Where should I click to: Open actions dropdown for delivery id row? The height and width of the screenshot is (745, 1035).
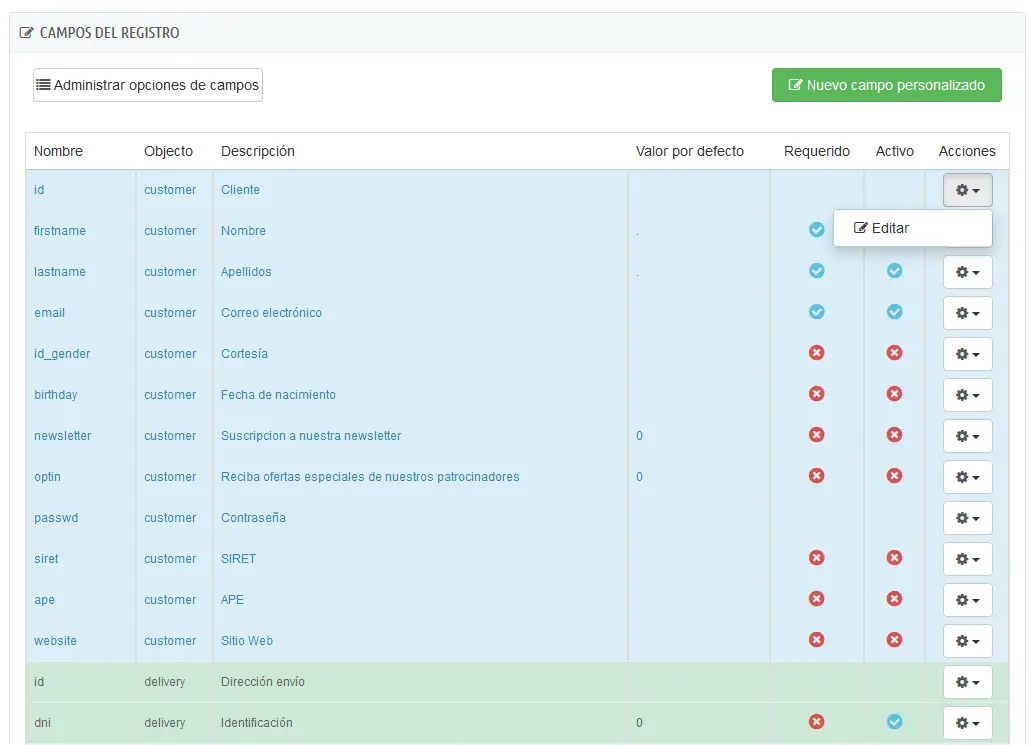pos(967,682)
